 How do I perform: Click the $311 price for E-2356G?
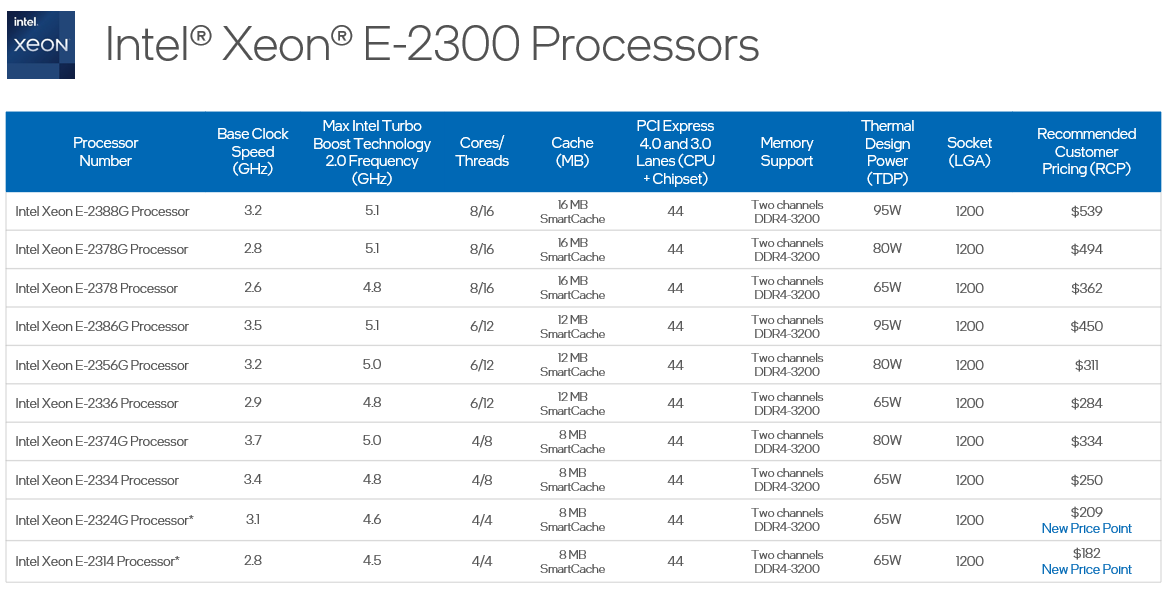click(x=1086, y=365)
